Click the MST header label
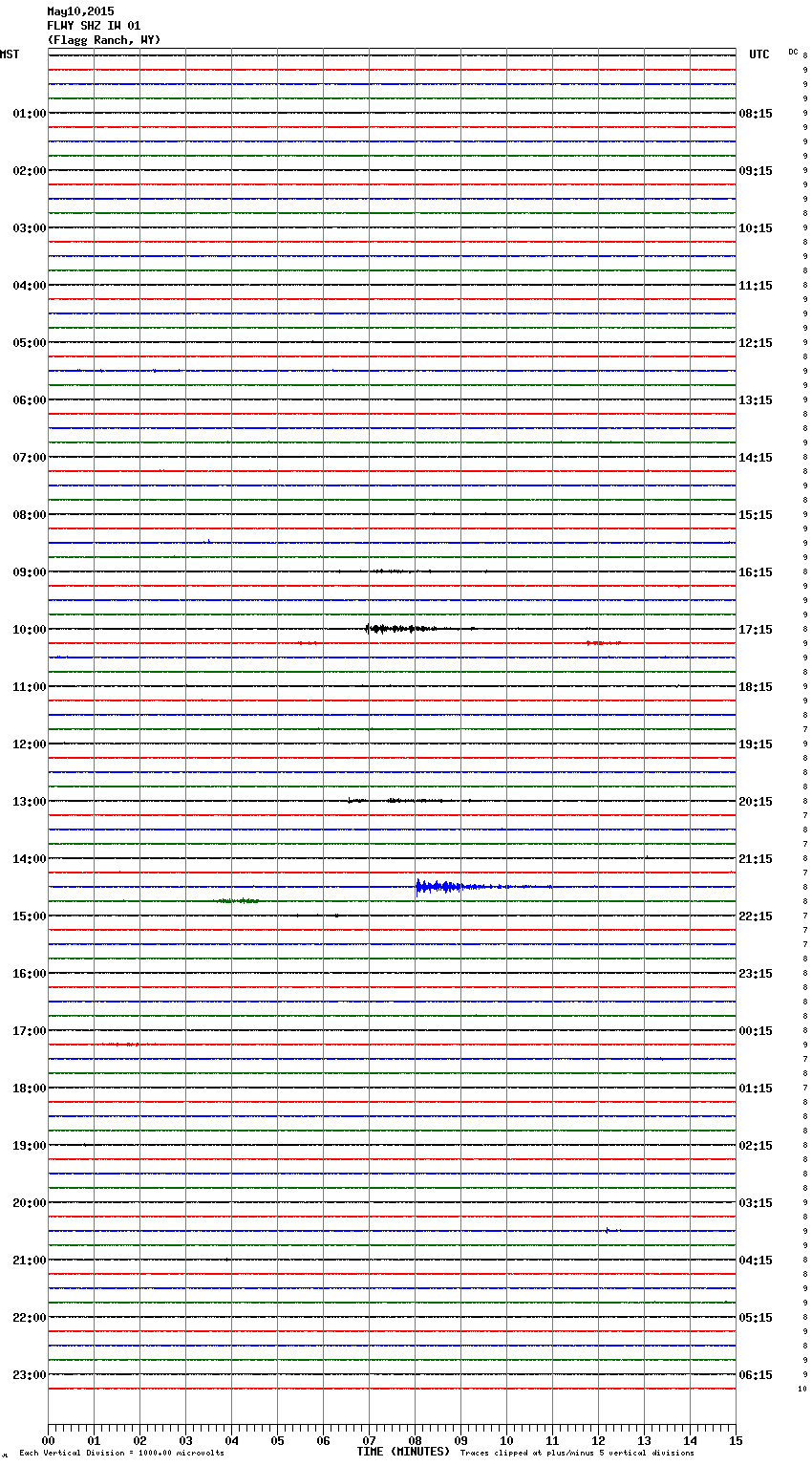 [10, 54]
